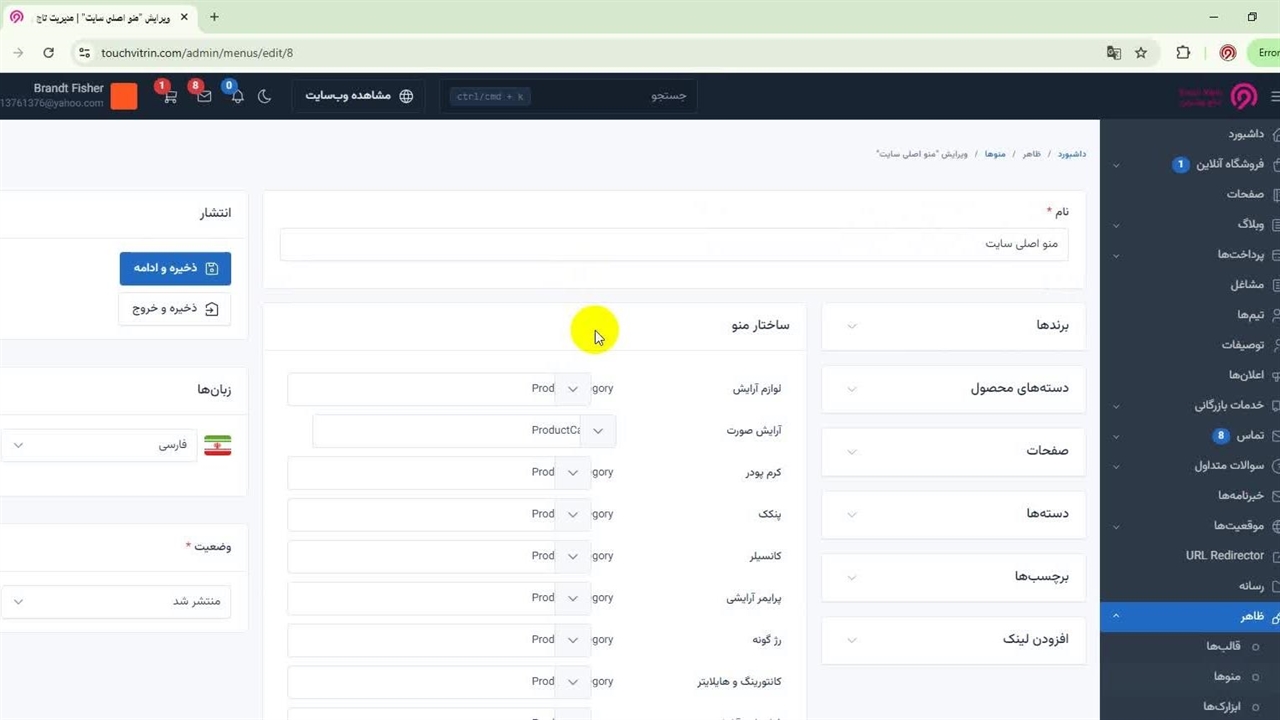Open منوها in the sidebar

[1226, 677]
